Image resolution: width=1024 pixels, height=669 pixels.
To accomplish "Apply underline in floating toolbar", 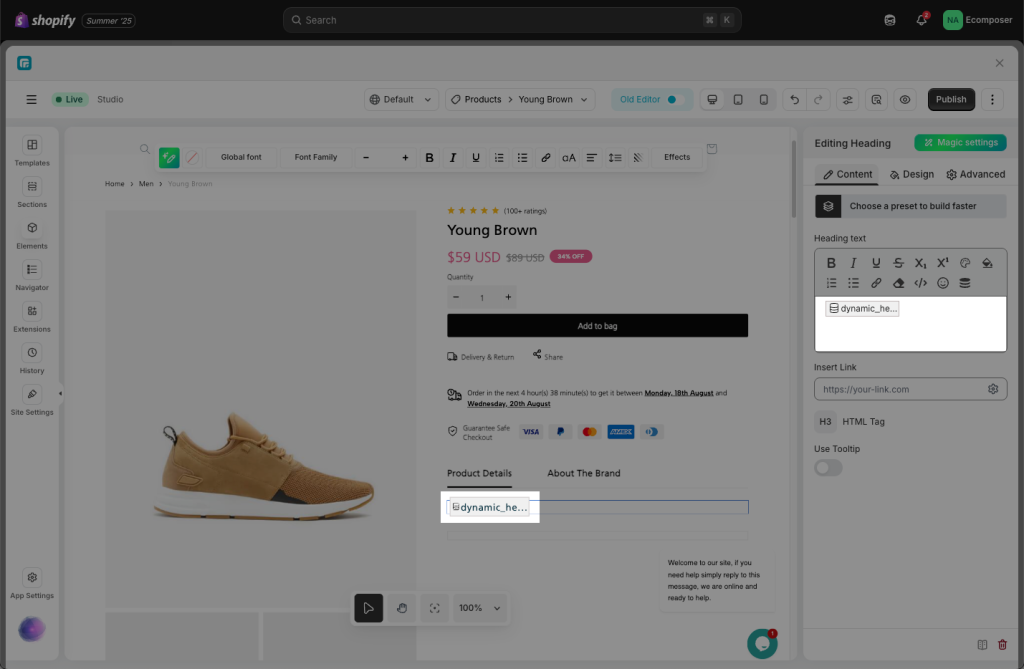I will tap(475, 157).
